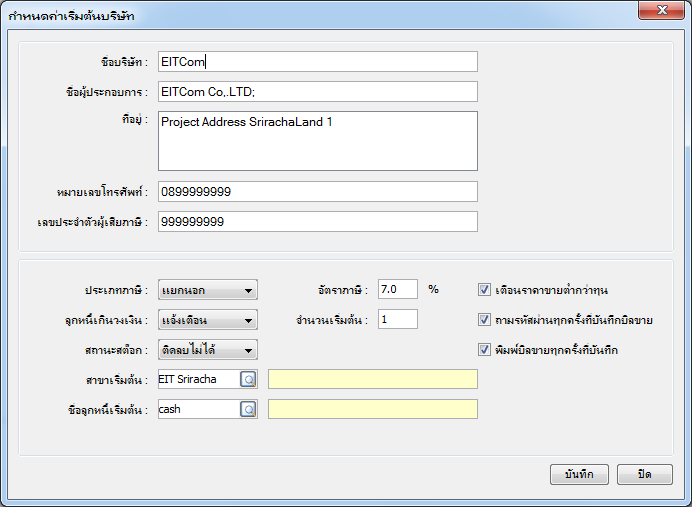Toggle the เตือนราคาขายต่ำกว่าทุน checkbox
The image size is (692, 507).
485,290
